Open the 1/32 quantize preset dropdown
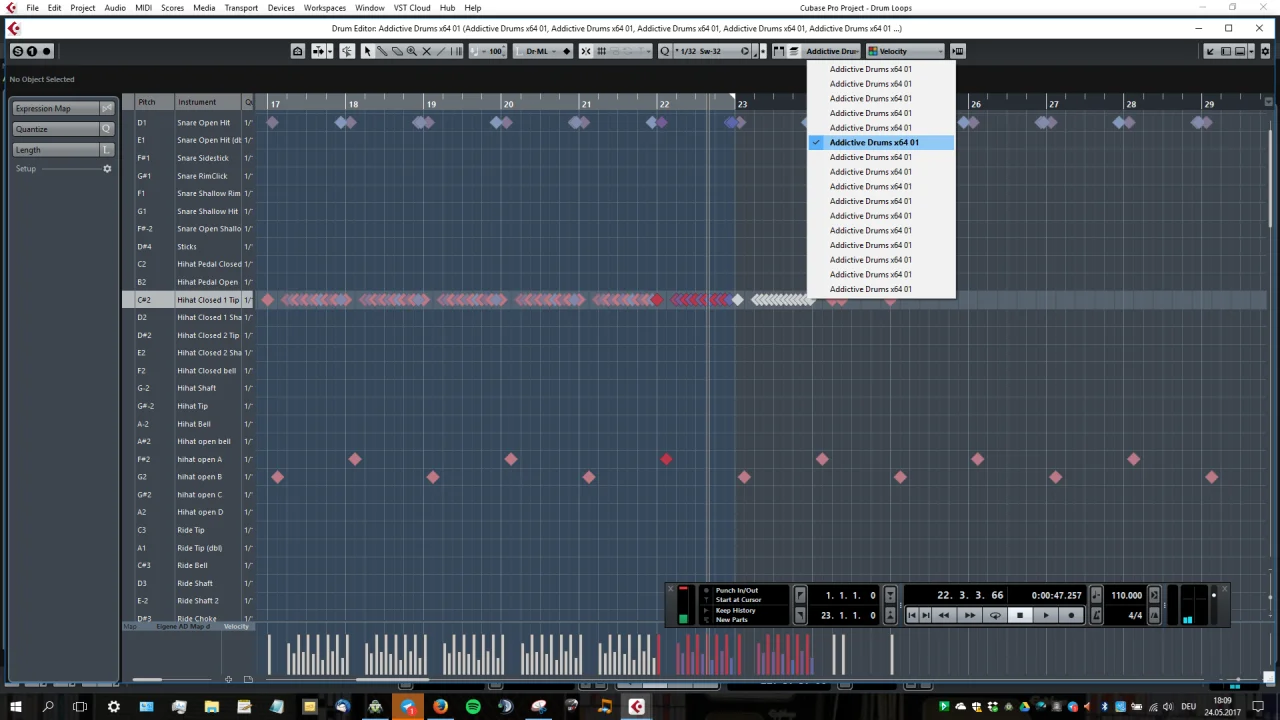The image size is (1280, 720). [x=710, y=51]
